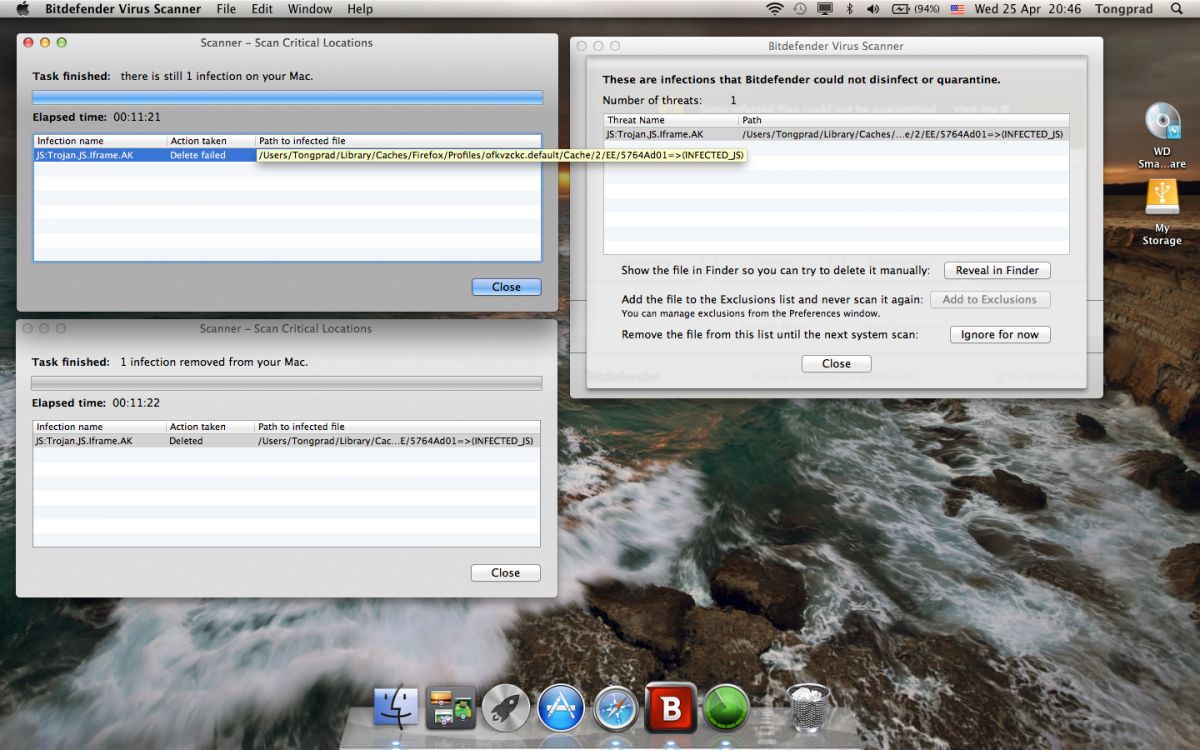Open the Trash in the dock
Image resolution: width=1200 pixels, height=750 pixels.
[x=808, y=708]
